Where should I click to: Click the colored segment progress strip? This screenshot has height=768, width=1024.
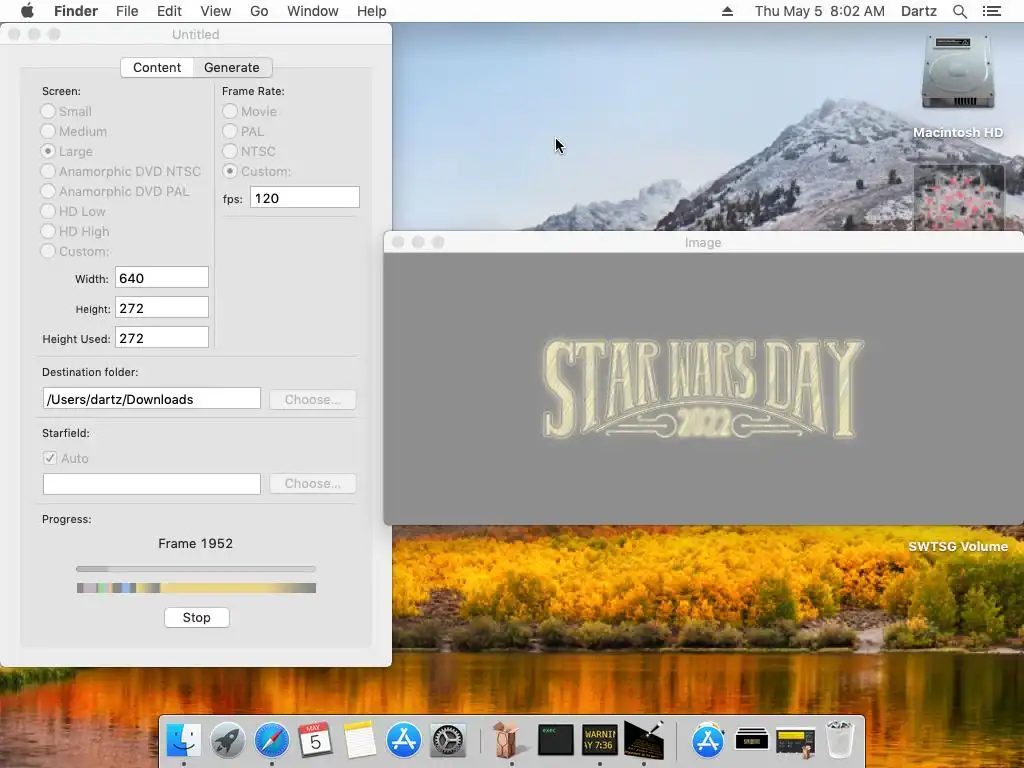pyautogui.click(x=196, y=588)
